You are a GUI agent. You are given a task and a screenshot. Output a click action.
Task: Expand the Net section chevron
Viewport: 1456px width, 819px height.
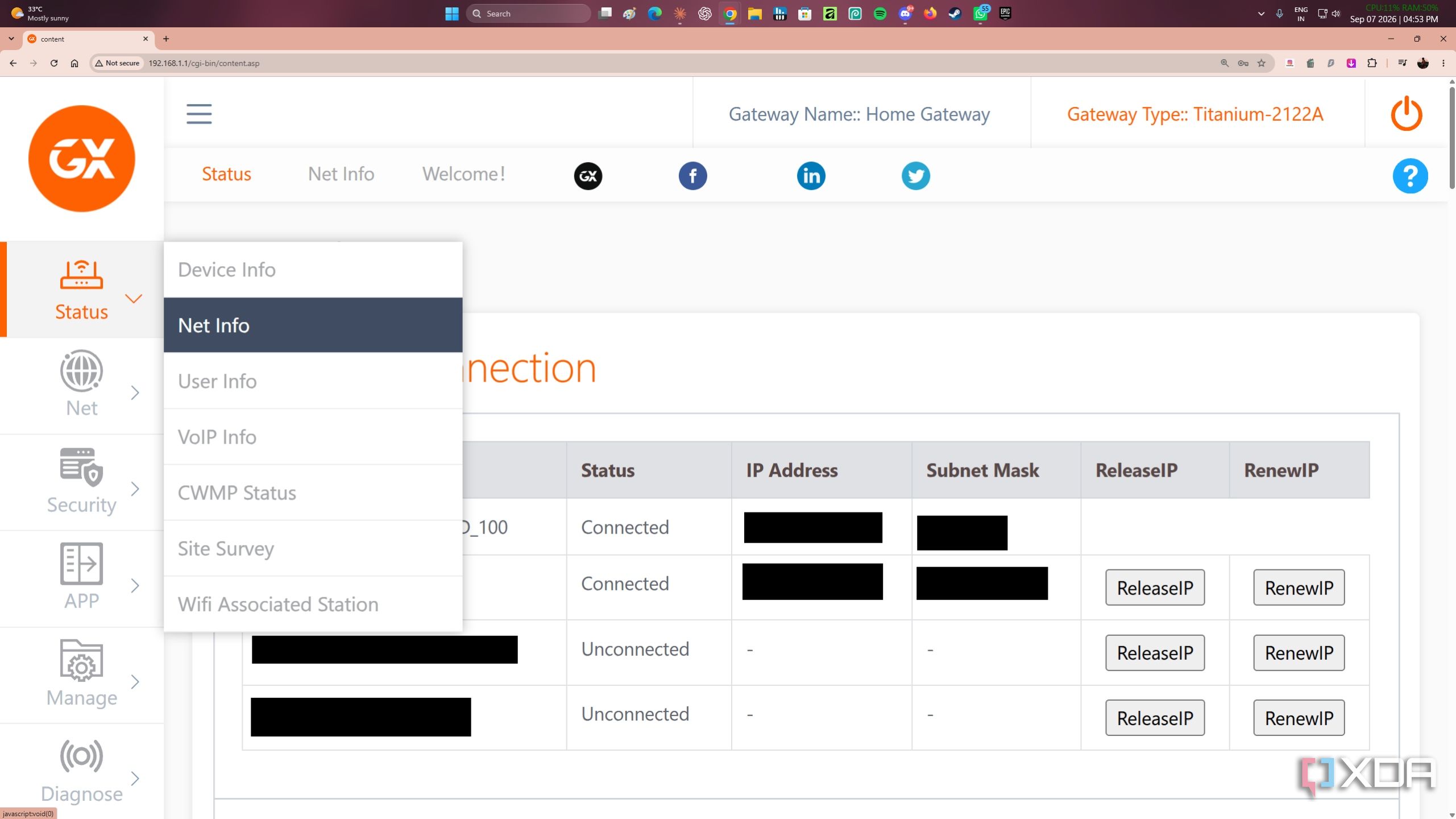coord(135,392)
